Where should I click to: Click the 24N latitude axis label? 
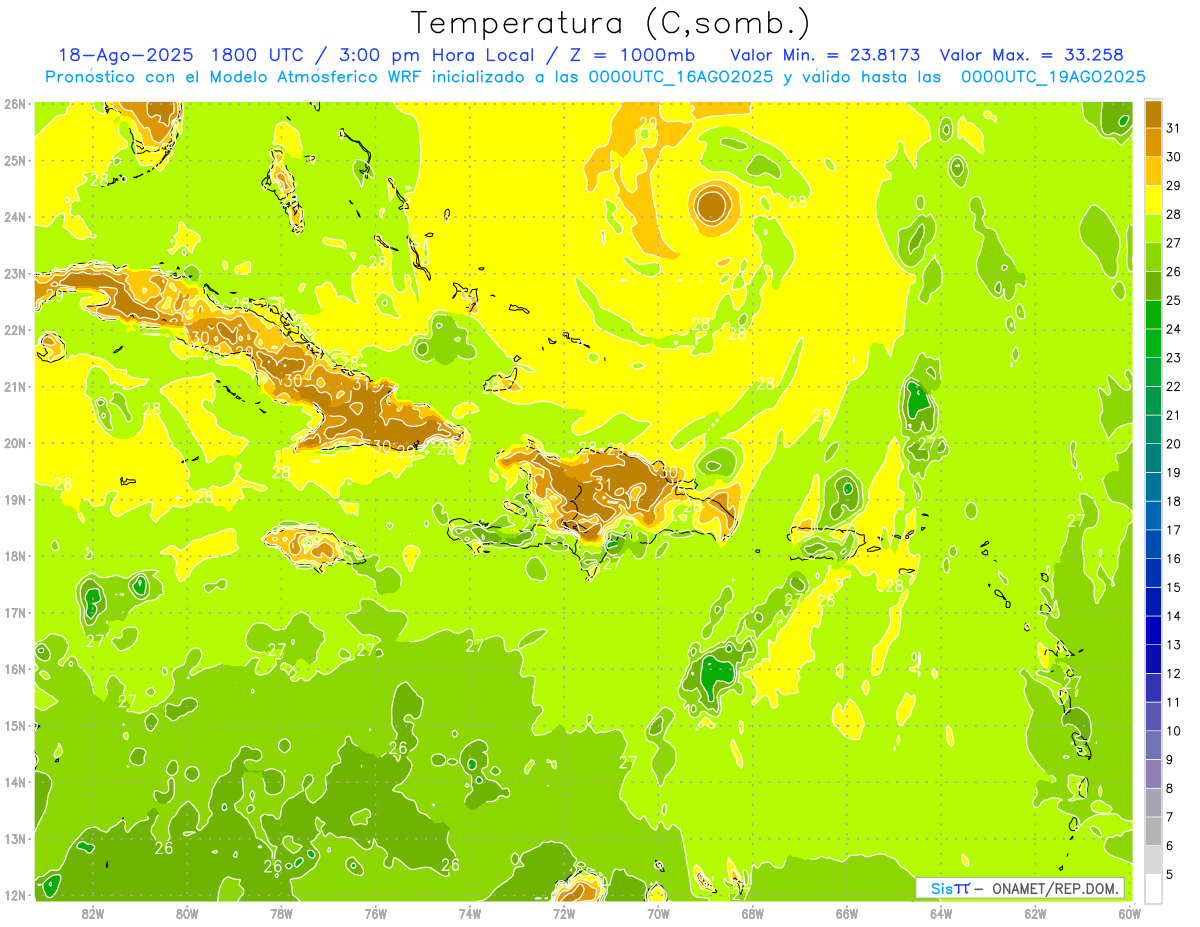(x=15, y=217)
